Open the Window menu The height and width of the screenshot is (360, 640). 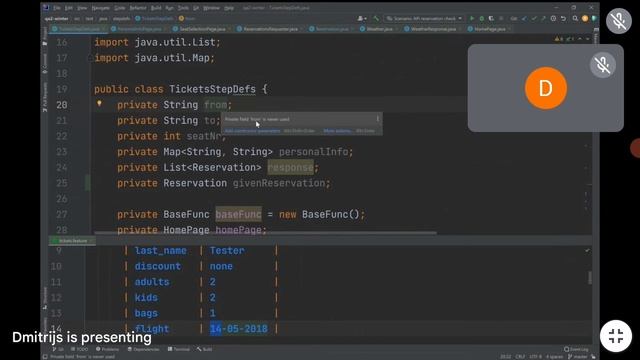point(211,8)
